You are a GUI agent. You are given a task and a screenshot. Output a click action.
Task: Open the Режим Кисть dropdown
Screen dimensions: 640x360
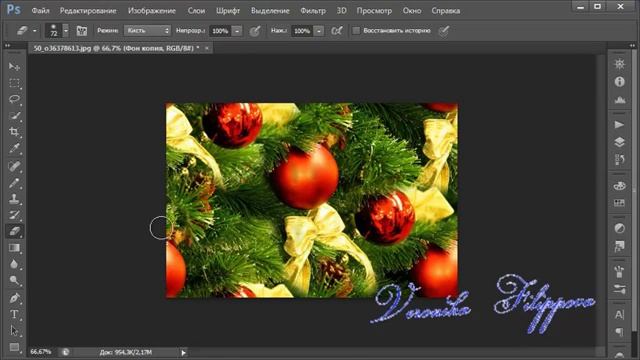click(147, 31)
